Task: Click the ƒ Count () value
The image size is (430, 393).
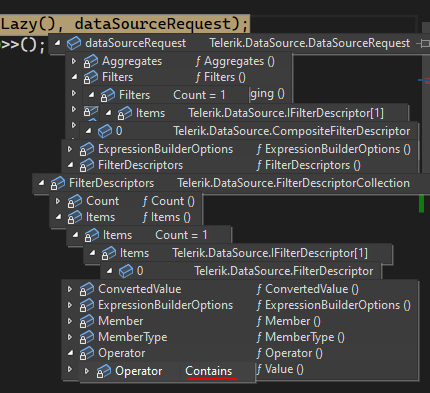Action: pyautogui.click(x=169, y=201)
